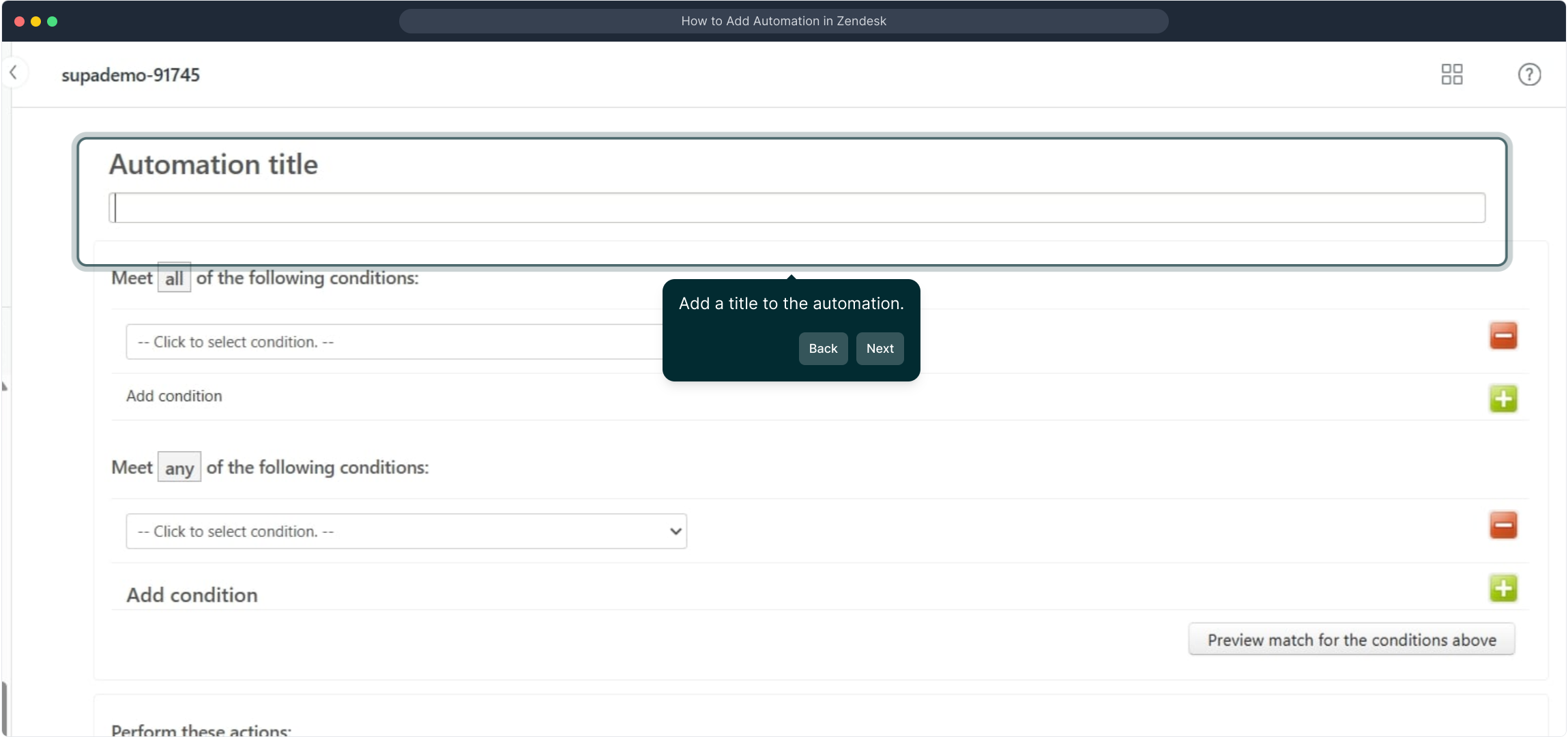Screen dimensions: 1568x737
Task: Click green plus to add 'all' condition
Action: point(1502,399)
